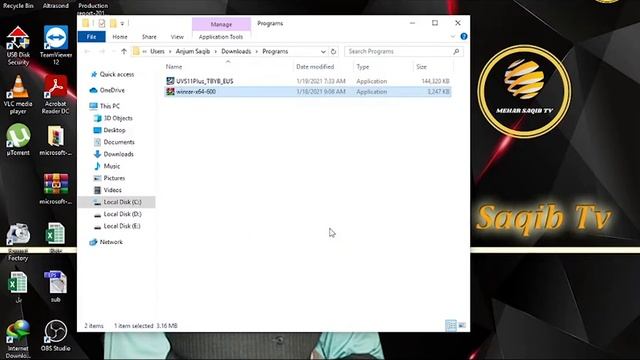This screenshot has width=640, height=360.
Task: Open the Format Factory desktop icon
Action: 18,242
